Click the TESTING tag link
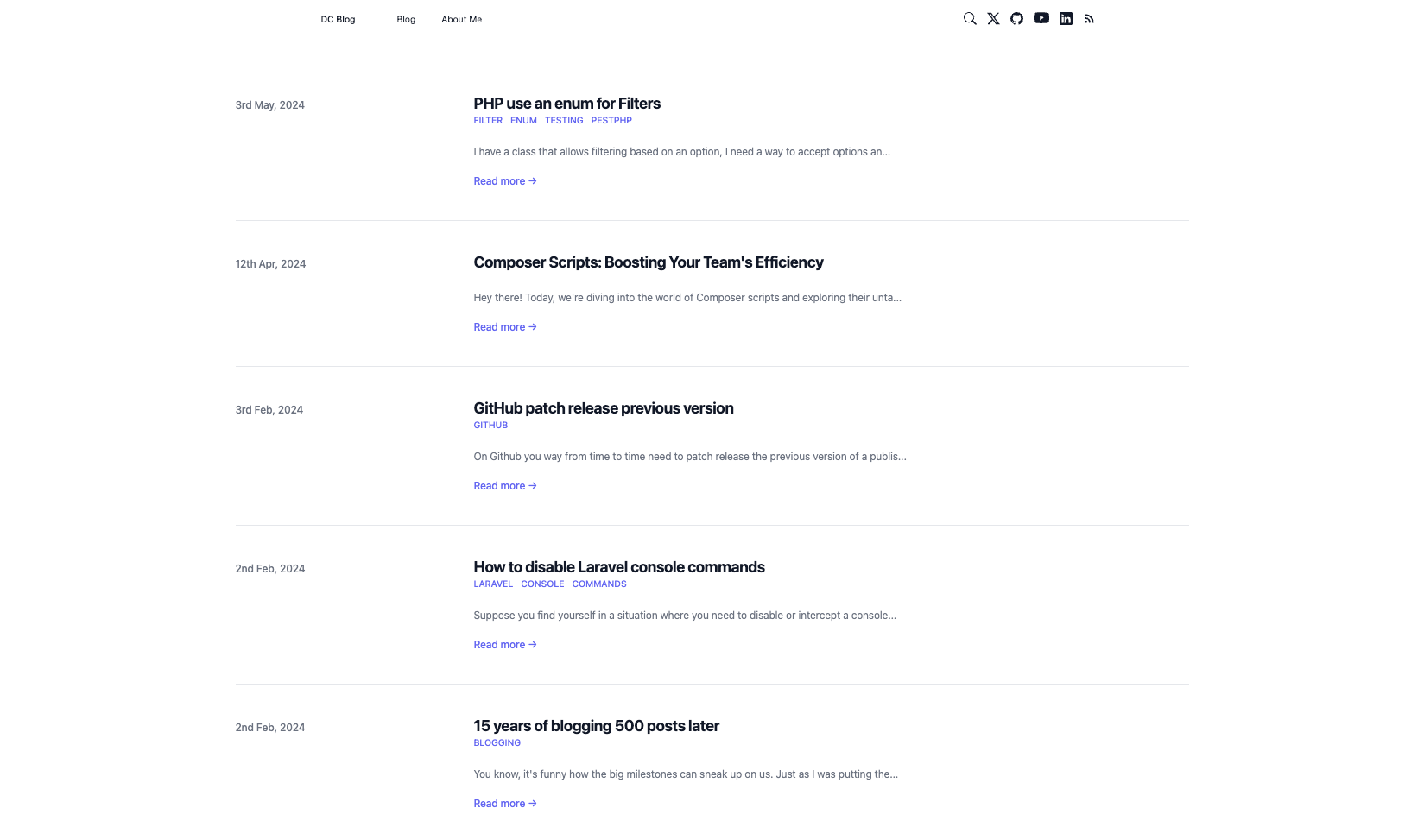Viewport: 1424px width, 840px height. point(564,121)
